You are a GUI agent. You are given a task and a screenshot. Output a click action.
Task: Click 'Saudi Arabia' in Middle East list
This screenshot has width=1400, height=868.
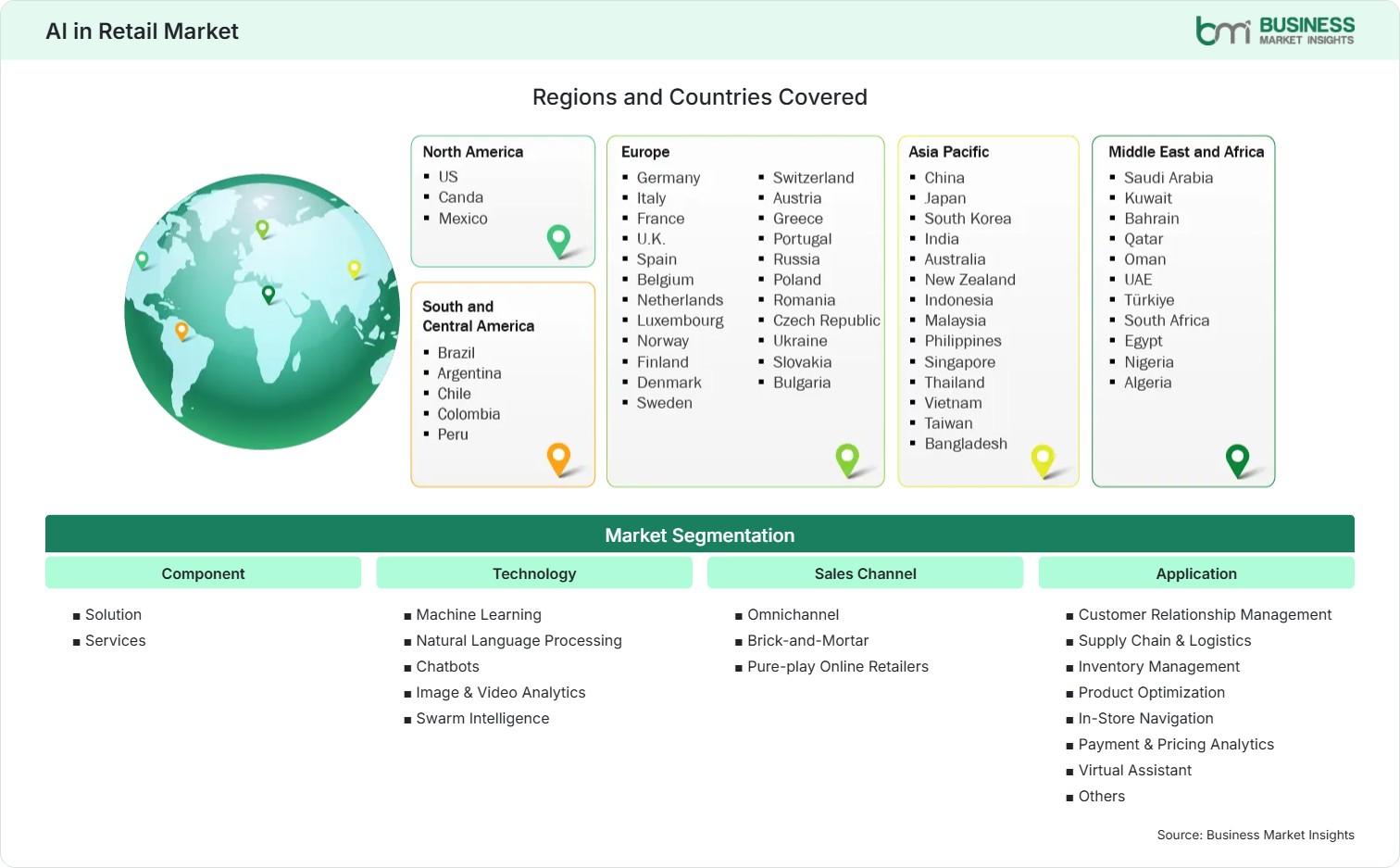click(x=1169, y=178)
